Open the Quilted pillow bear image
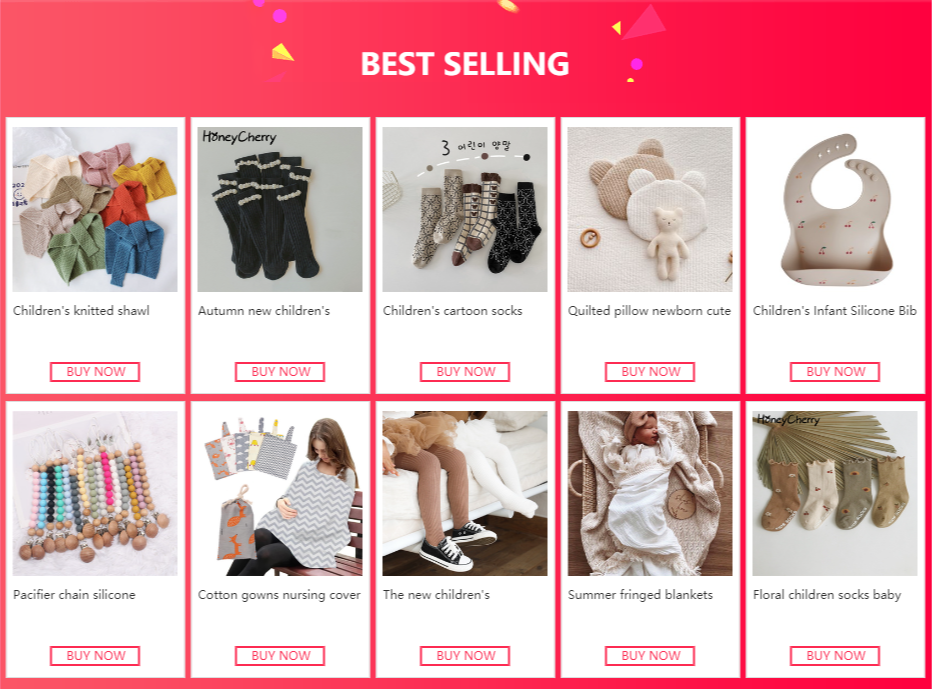Viewport: 932px width, 689px height. pyautogui.click(x=650, y=209)
